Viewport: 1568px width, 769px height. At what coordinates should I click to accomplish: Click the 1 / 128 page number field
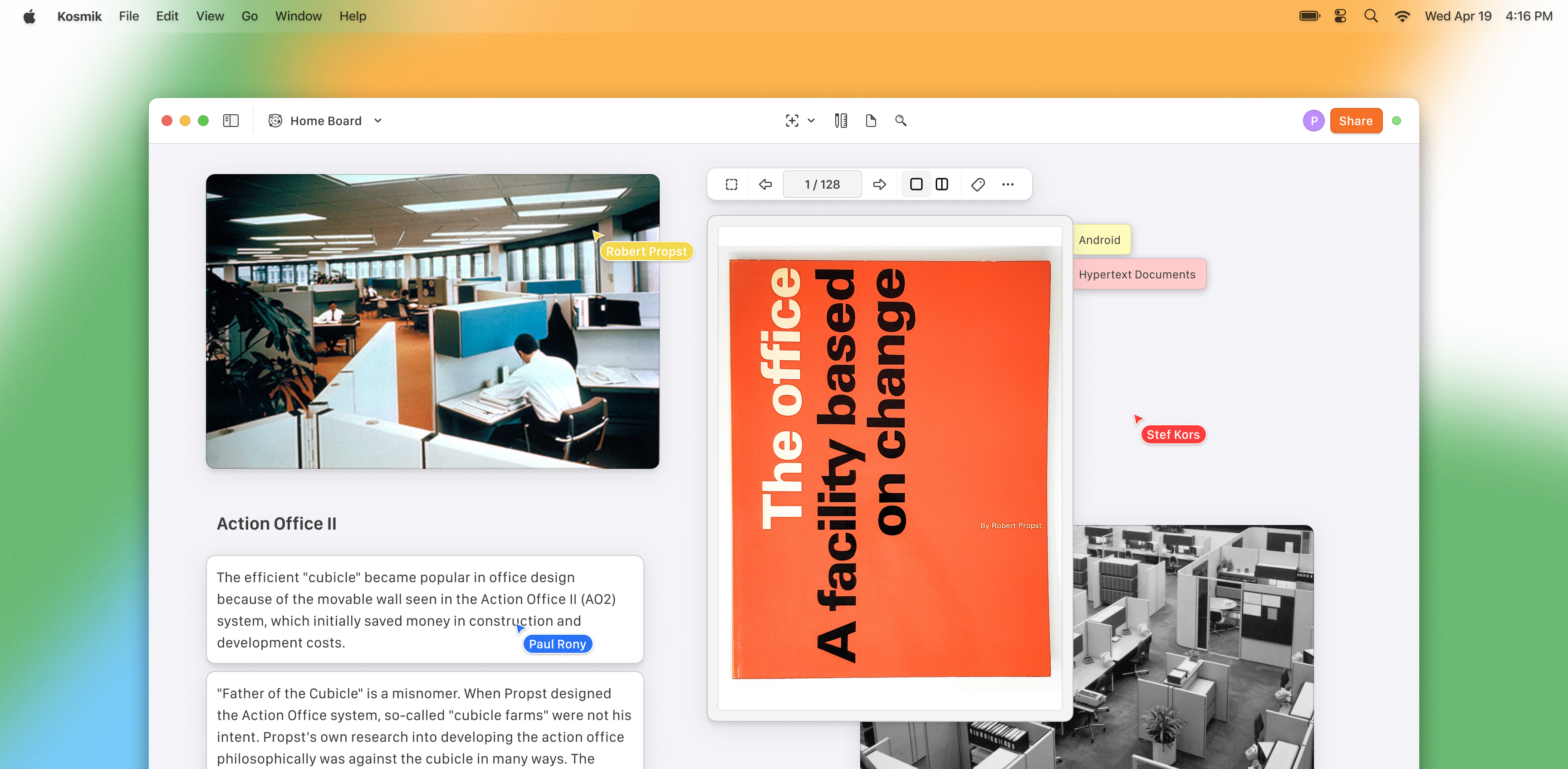(x=822, y=185)
